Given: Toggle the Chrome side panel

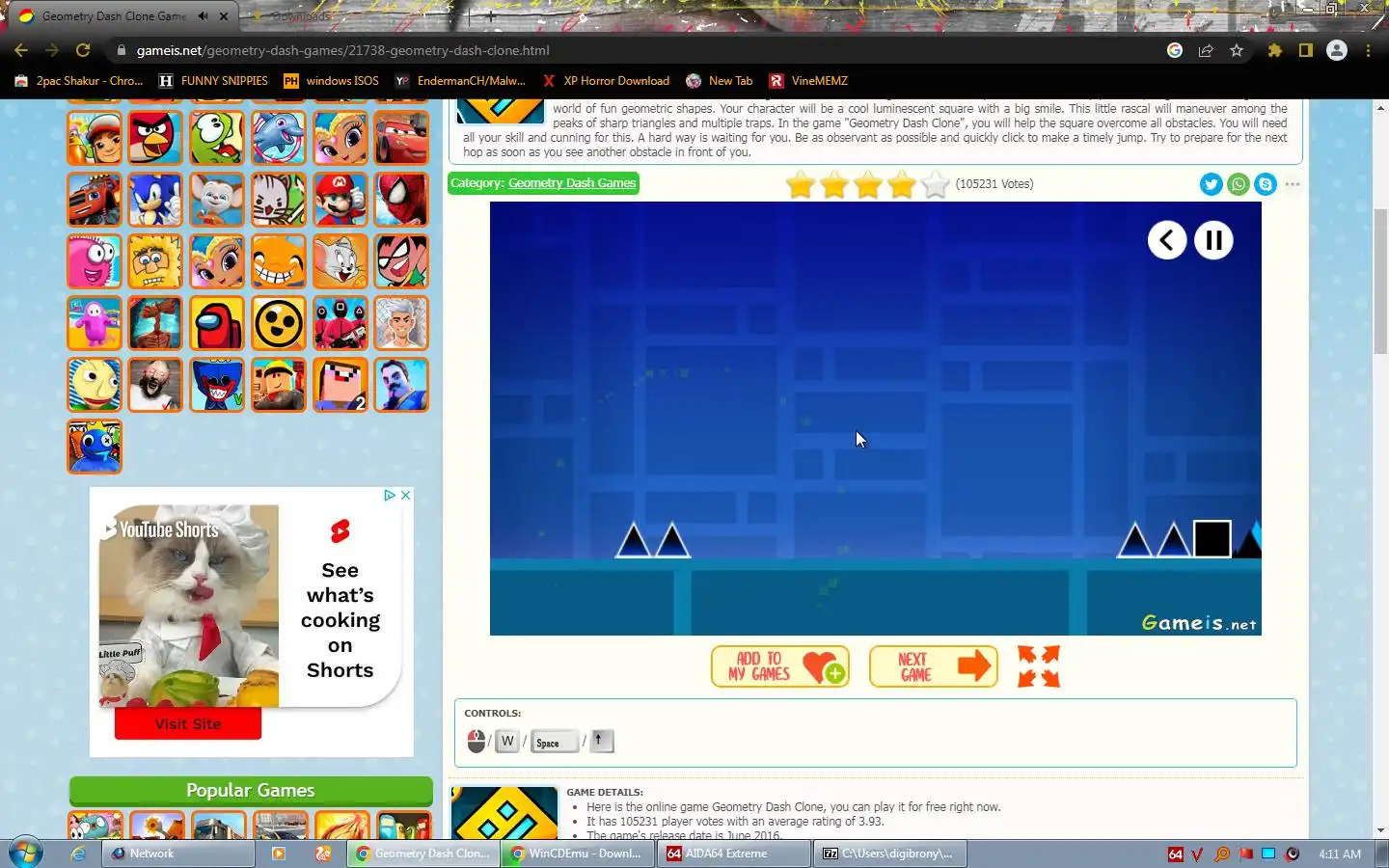Looking at the screenshot, I should pos(1306,50).
